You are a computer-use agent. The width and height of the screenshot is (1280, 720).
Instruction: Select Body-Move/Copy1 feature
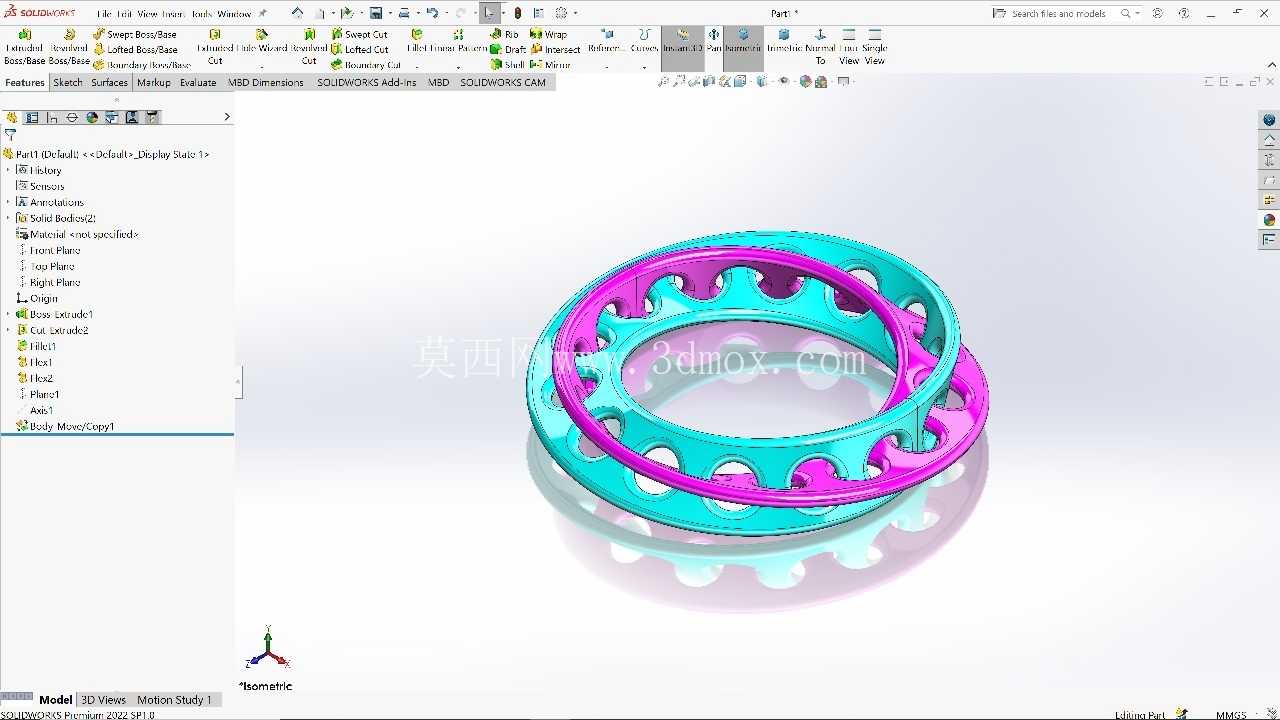[65, 426]
